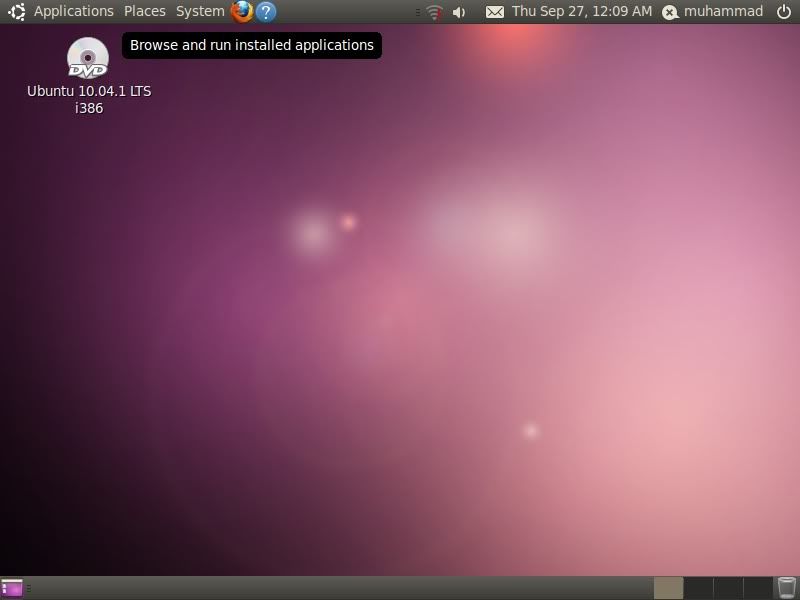
Task: Open the envelope messaging menu
Action: pyautogui.click(x=494, y=12)
